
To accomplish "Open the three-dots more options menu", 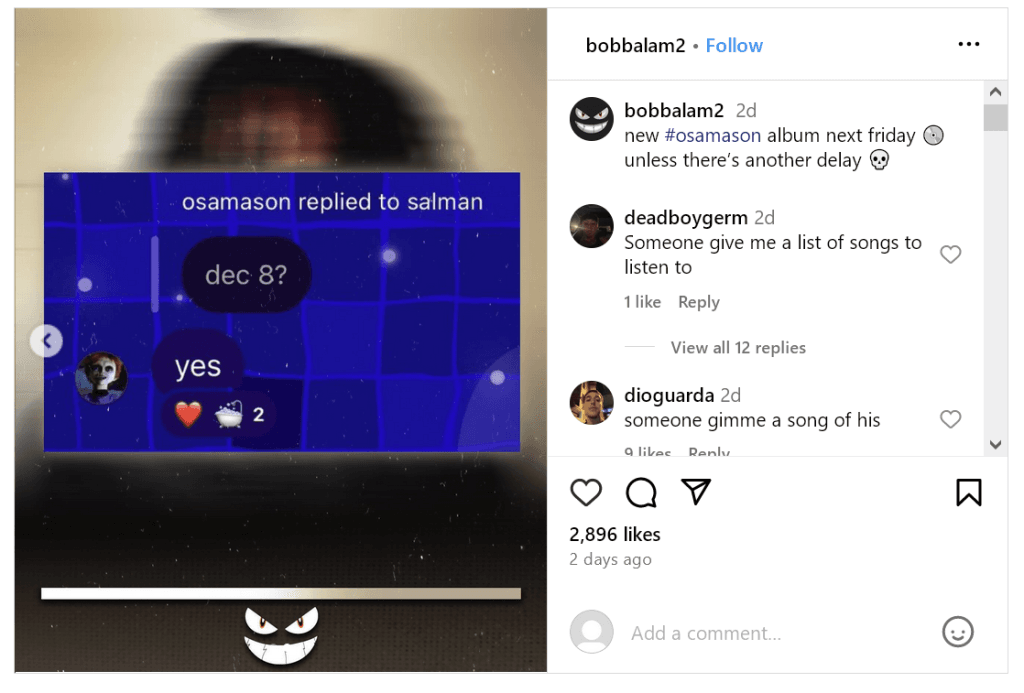I will tap(968, 44).
